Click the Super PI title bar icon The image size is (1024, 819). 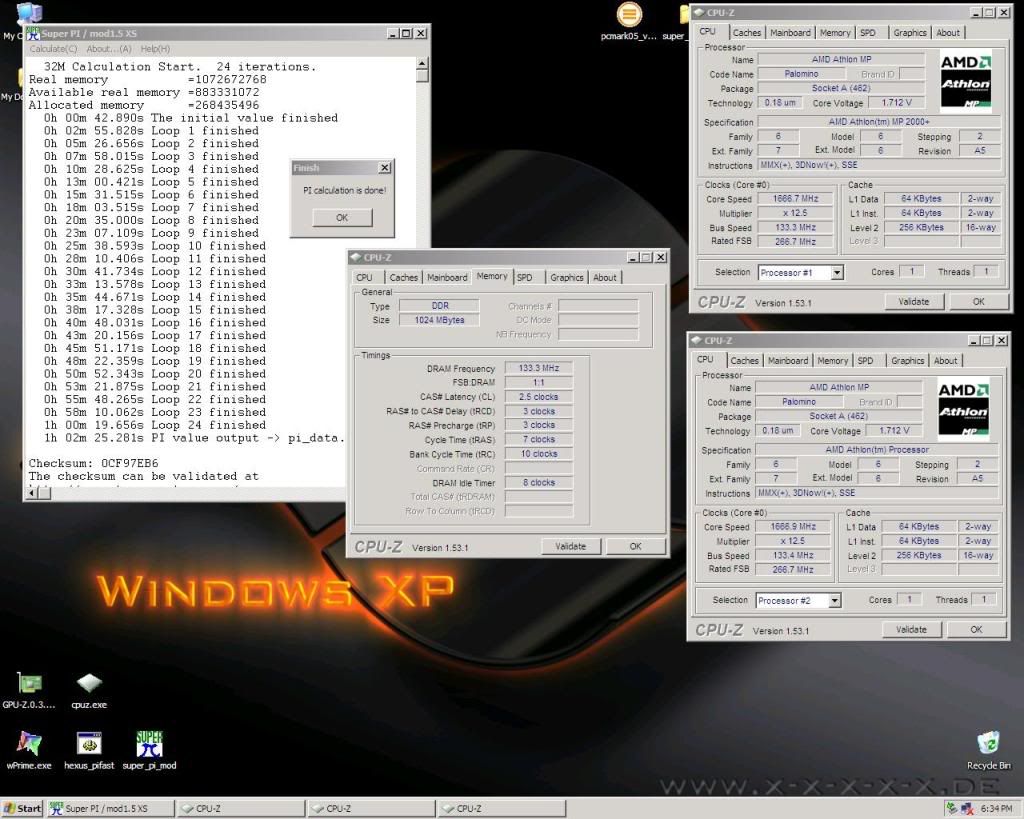34,33
